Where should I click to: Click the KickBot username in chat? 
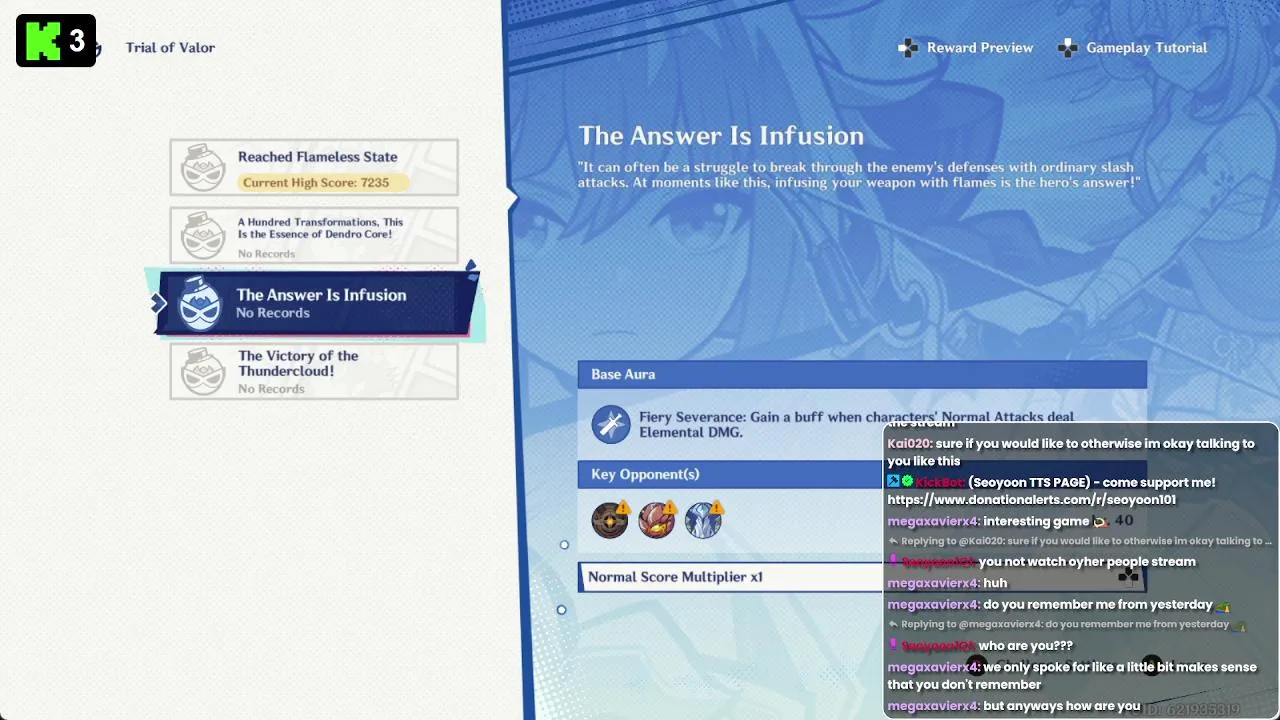tap(939, 482)
